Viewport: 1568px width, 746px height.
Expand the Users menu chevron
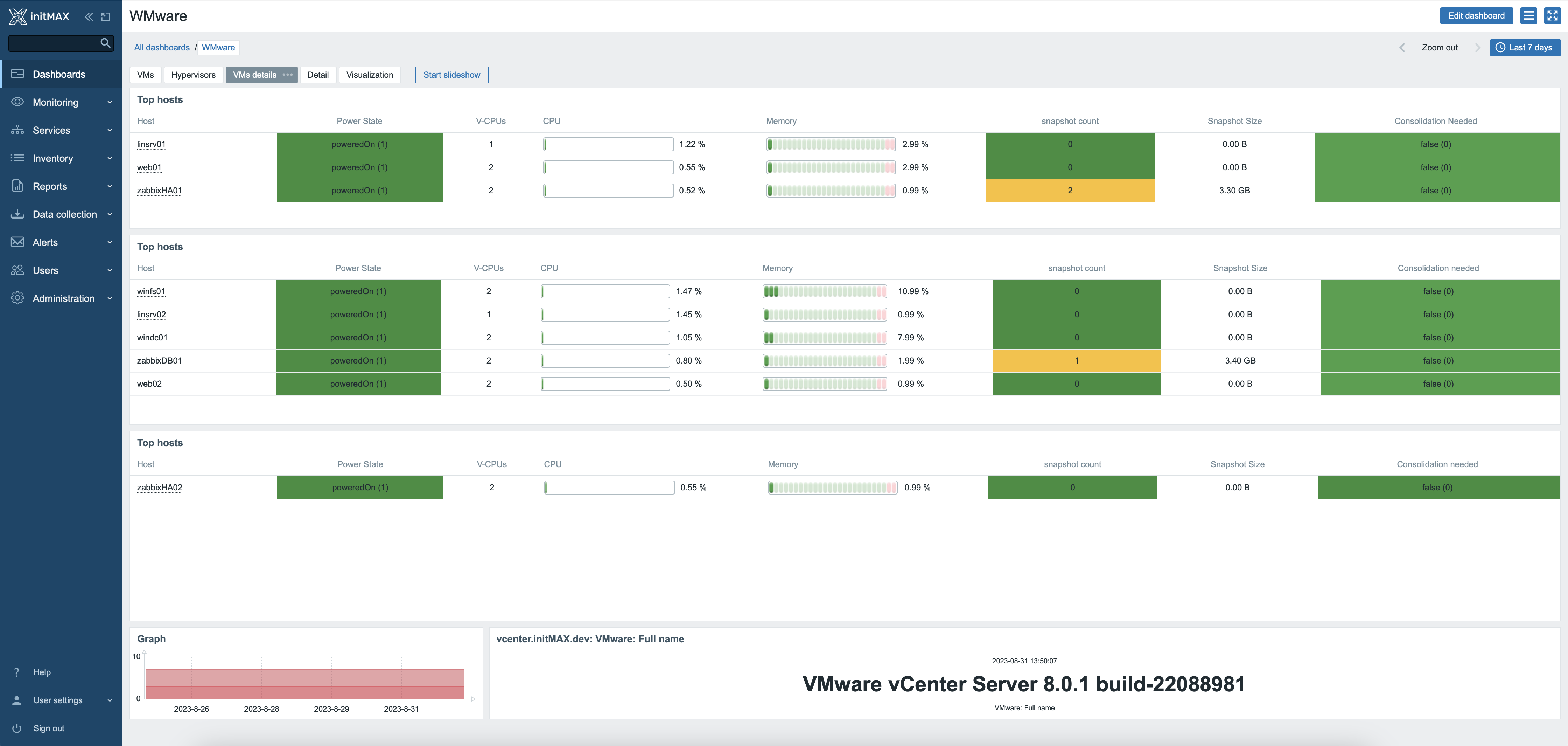[x=110, y=270]
